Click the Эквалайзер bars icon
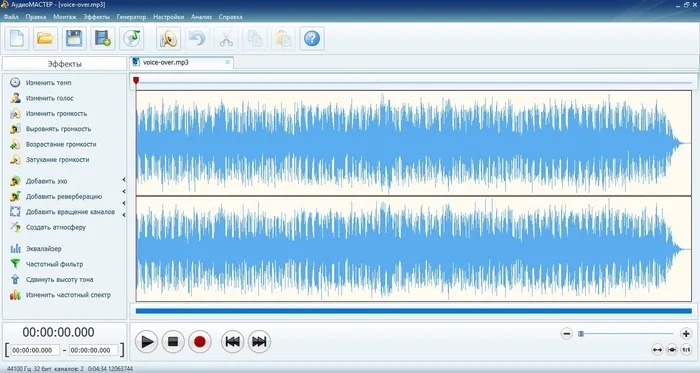The image size is (700, 373). click(x=15, y=249)
